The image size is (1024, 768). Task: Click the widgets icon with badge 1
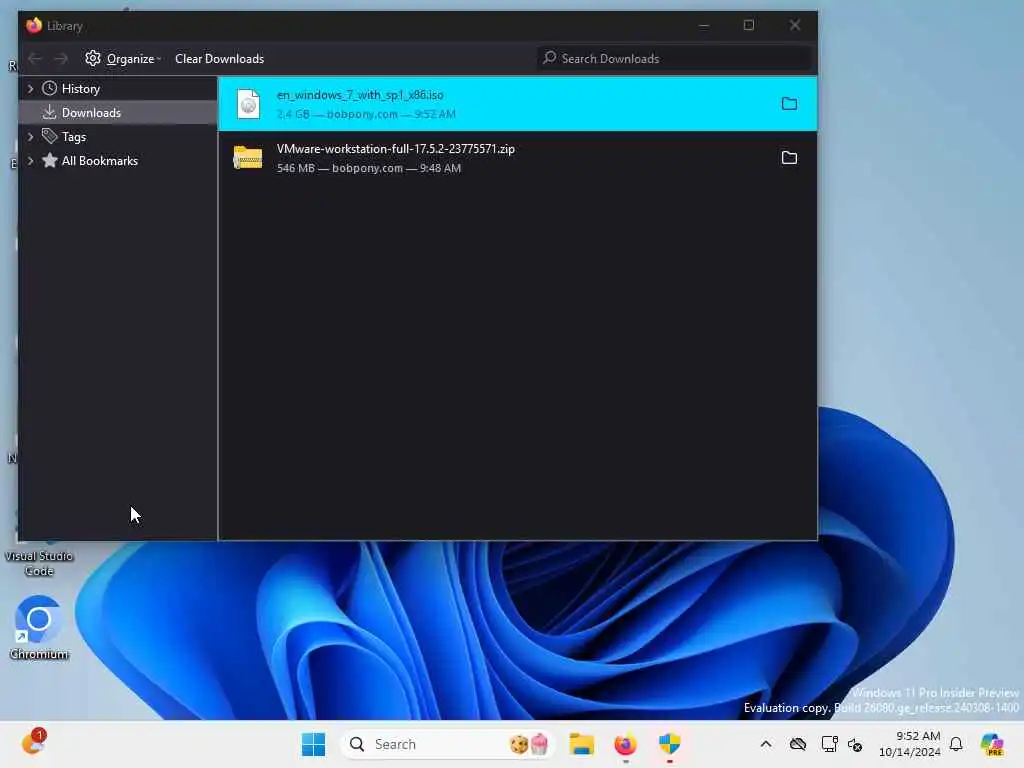coord(33,743)
